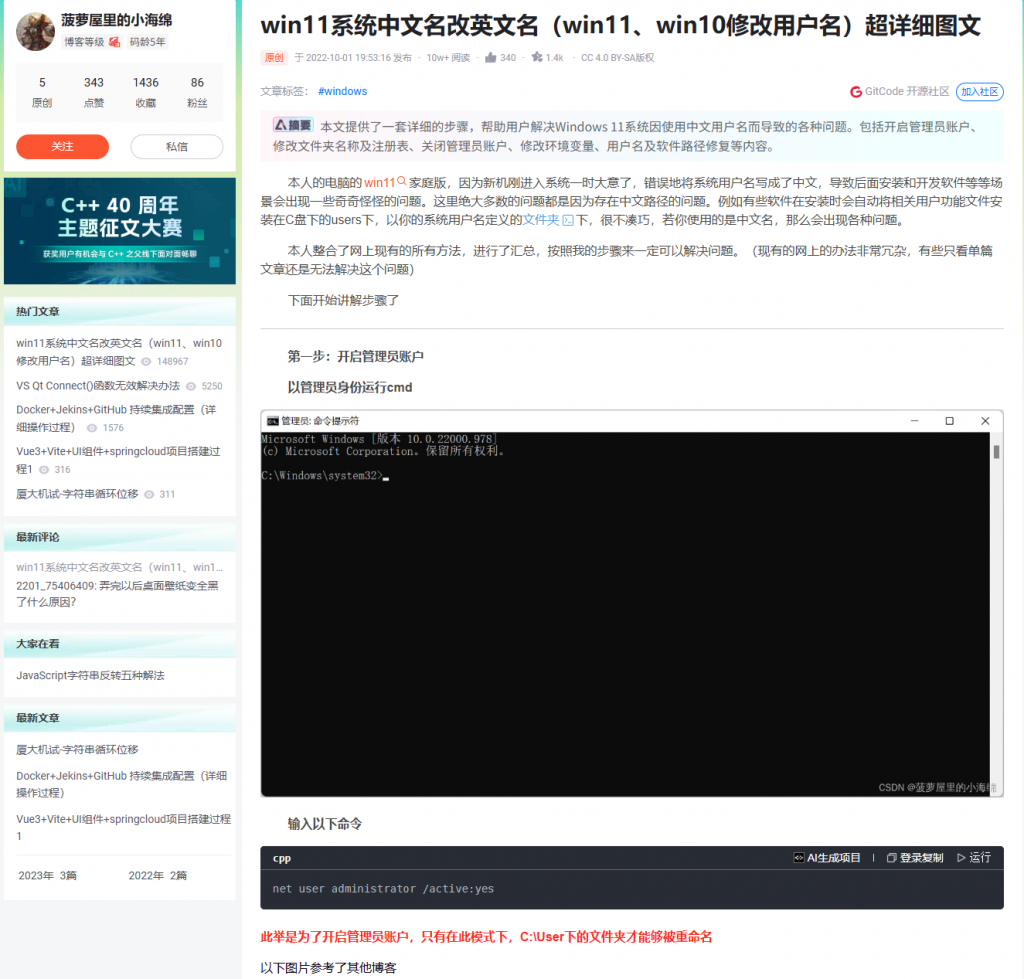Screen dimensions: 1024x979
Task: Click the AI生成项目 code icon
Action: (799, 858)
